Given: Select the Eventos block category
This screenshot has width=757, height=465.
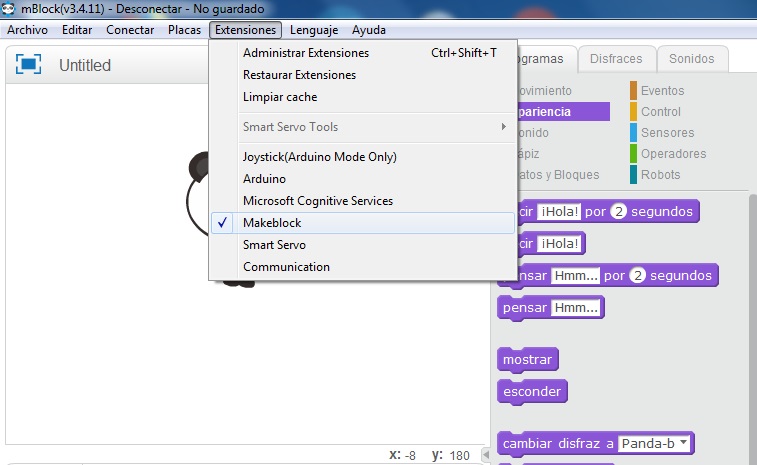Looking at the screenshot, I should (662, 91).
